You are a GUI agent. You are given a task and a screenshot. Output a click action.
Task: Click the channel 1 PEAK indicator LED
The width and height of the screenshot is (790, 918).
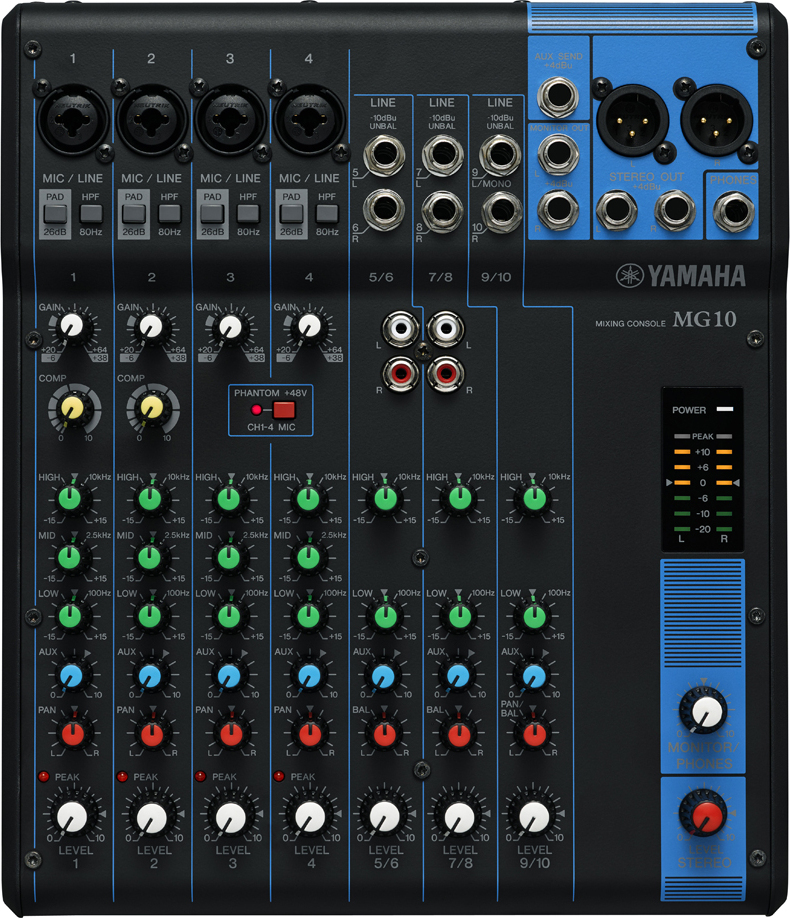pos(44,776)
